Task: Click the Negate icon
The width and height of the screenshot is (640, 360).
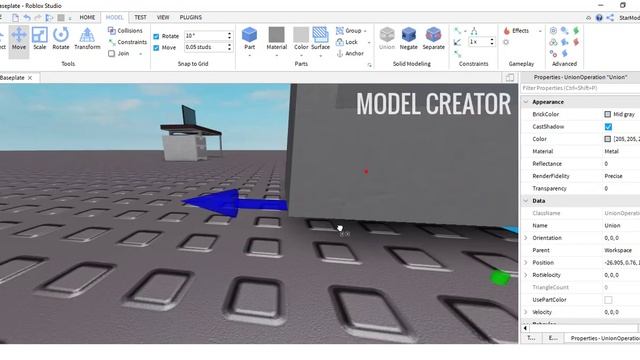Action: pos(408,38)
